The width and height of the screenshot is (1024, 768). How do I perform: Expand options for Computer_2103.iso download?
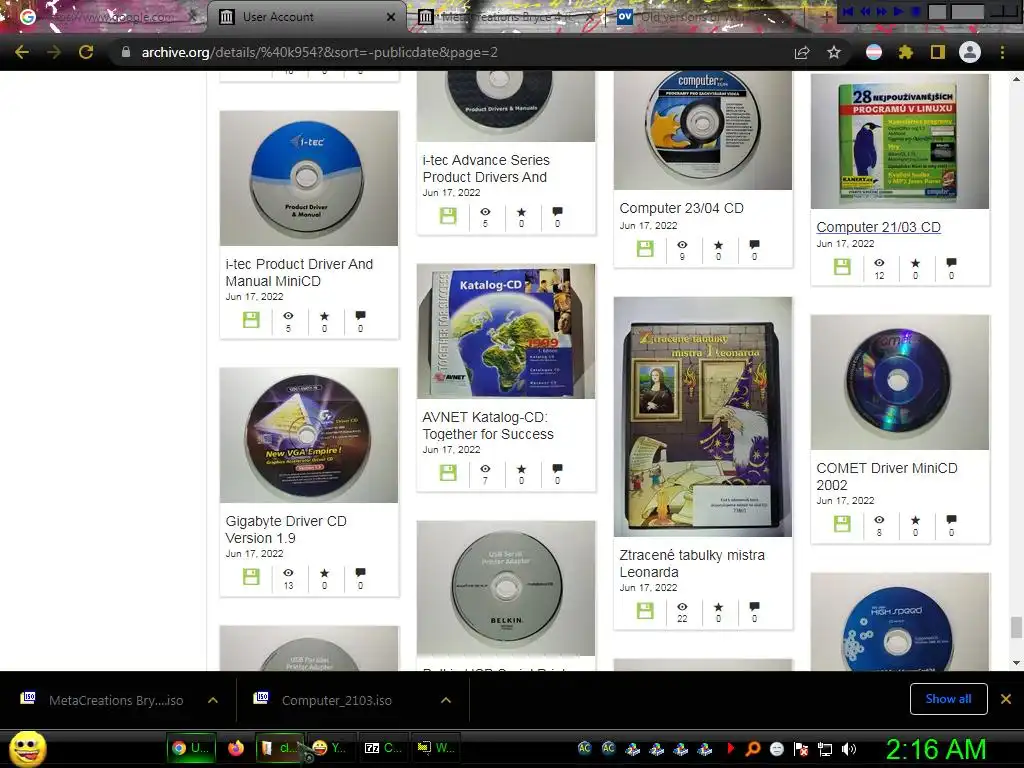click(446, 700)
